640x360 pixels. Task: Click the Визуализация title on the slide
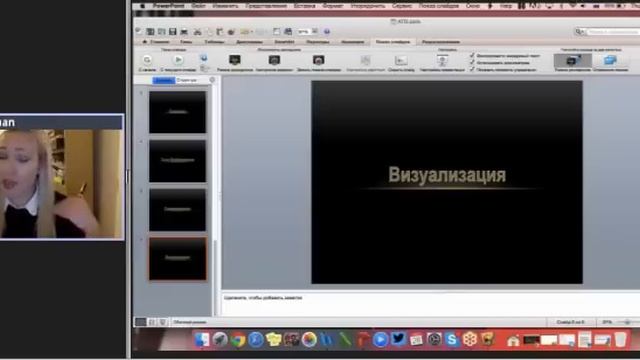(x=447, y=175)
